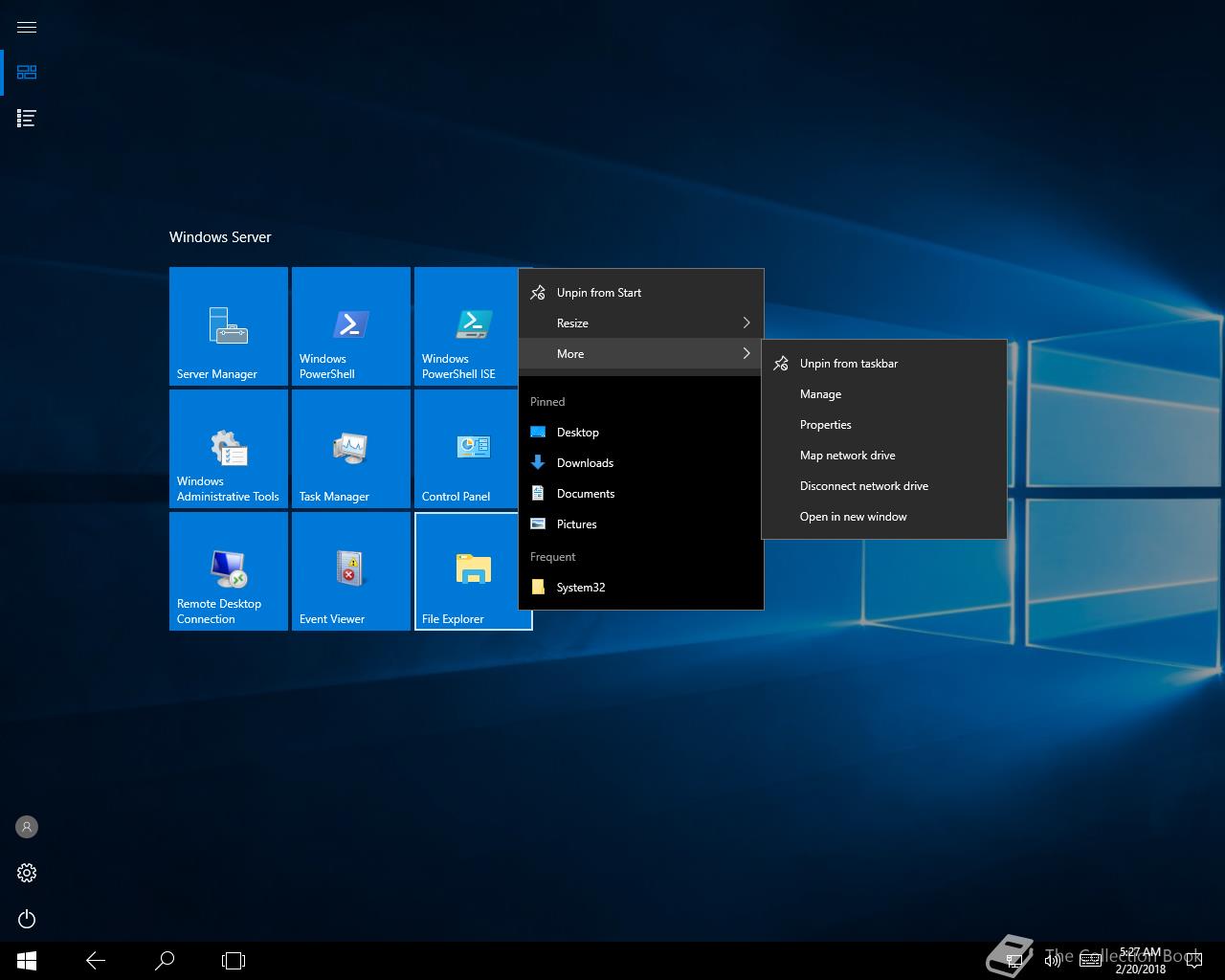Switch to All apps list view
The height and width of the screenshot is (980, 1225).
[27, 119]
